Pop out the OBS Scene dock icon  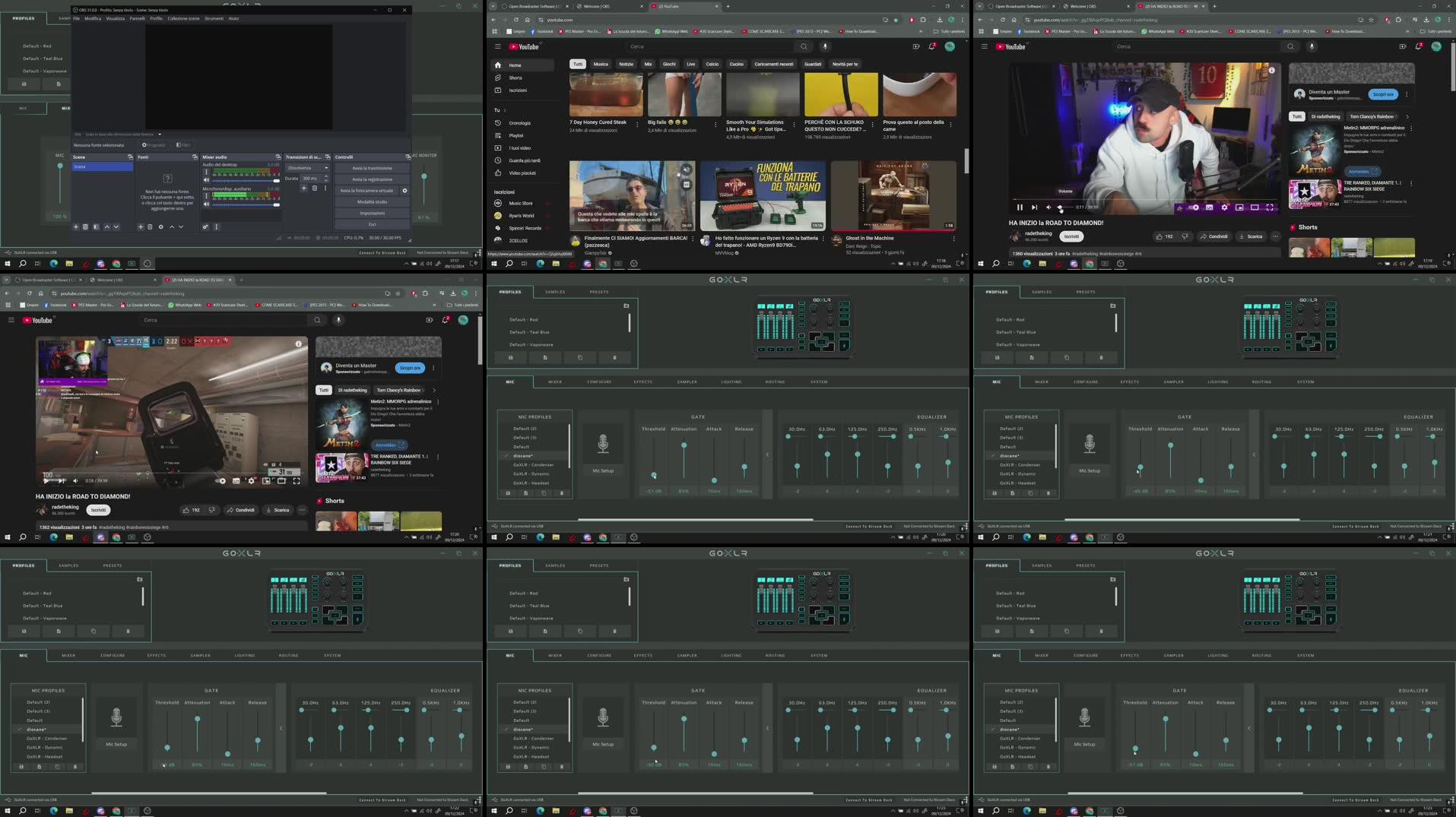[130, 157]
